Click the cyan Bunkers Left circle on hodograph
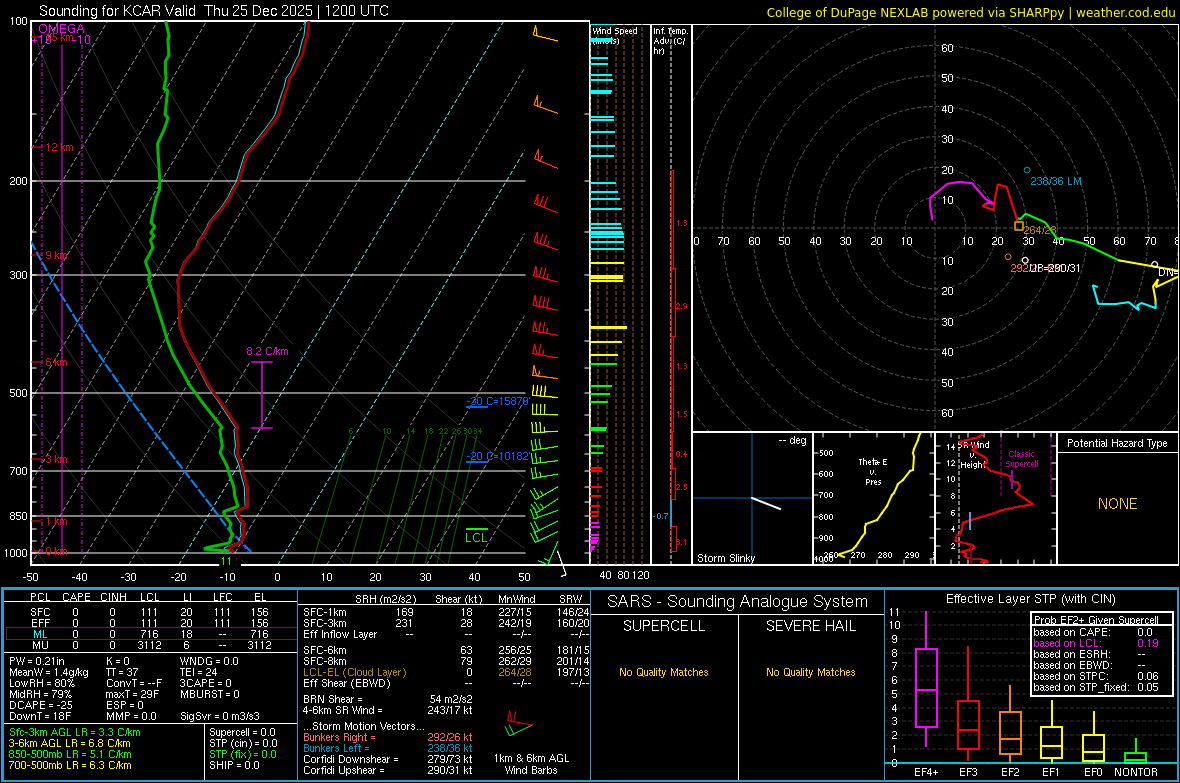The width and height of the screenshot is (1180, 783). point(1027,170)
